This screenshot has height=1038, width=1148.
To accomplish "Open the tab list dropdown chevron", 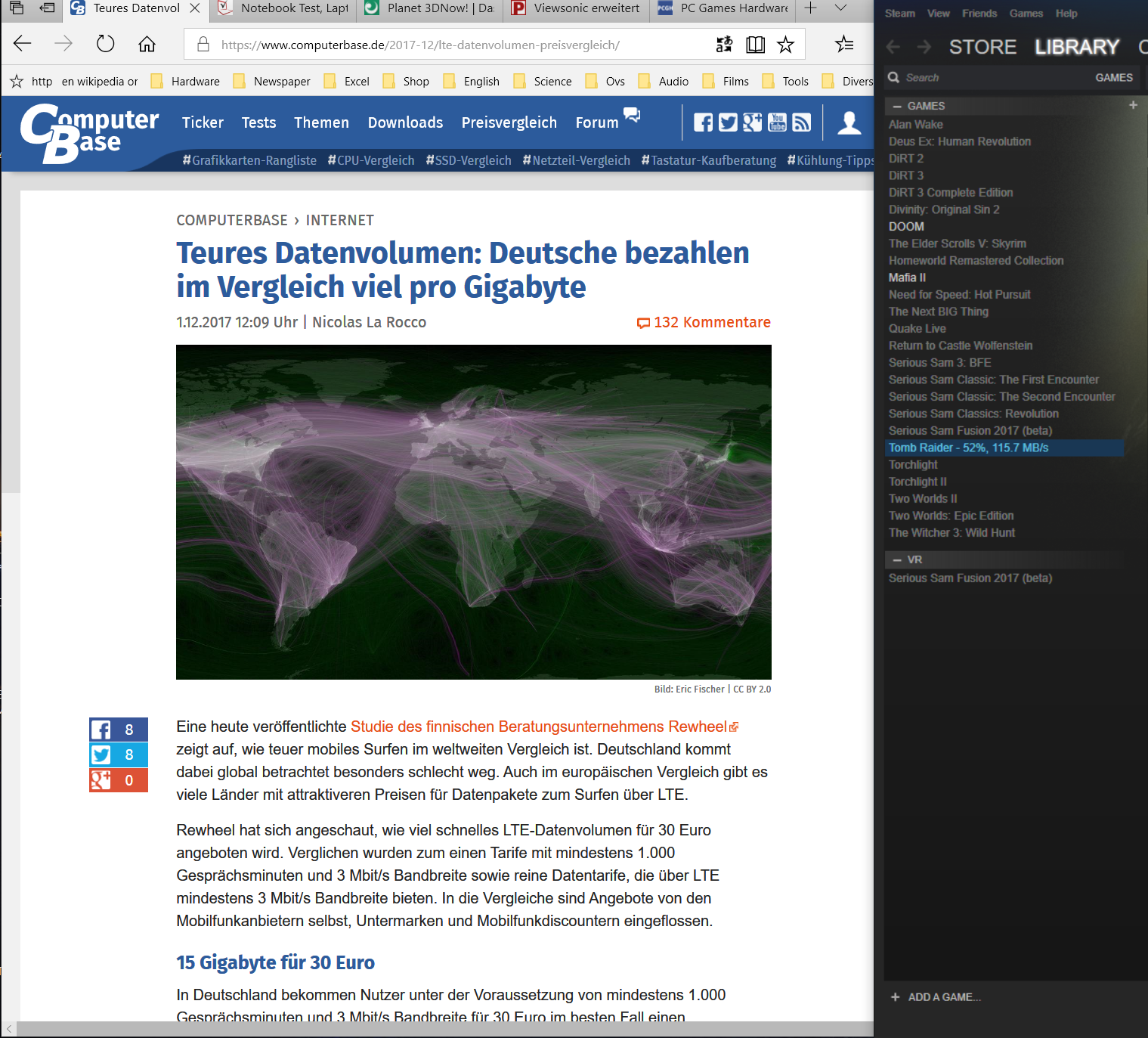I will tap(840, 8).
